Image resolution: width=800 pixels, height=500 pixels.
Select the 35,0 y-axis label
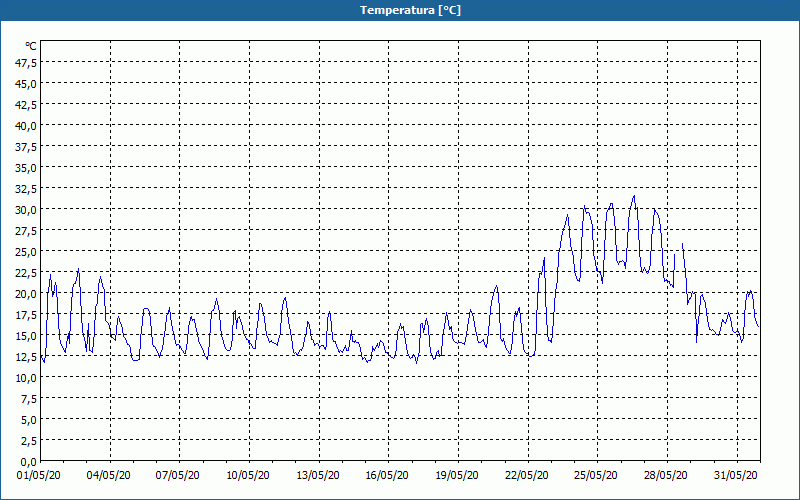[x=26, y=168]
